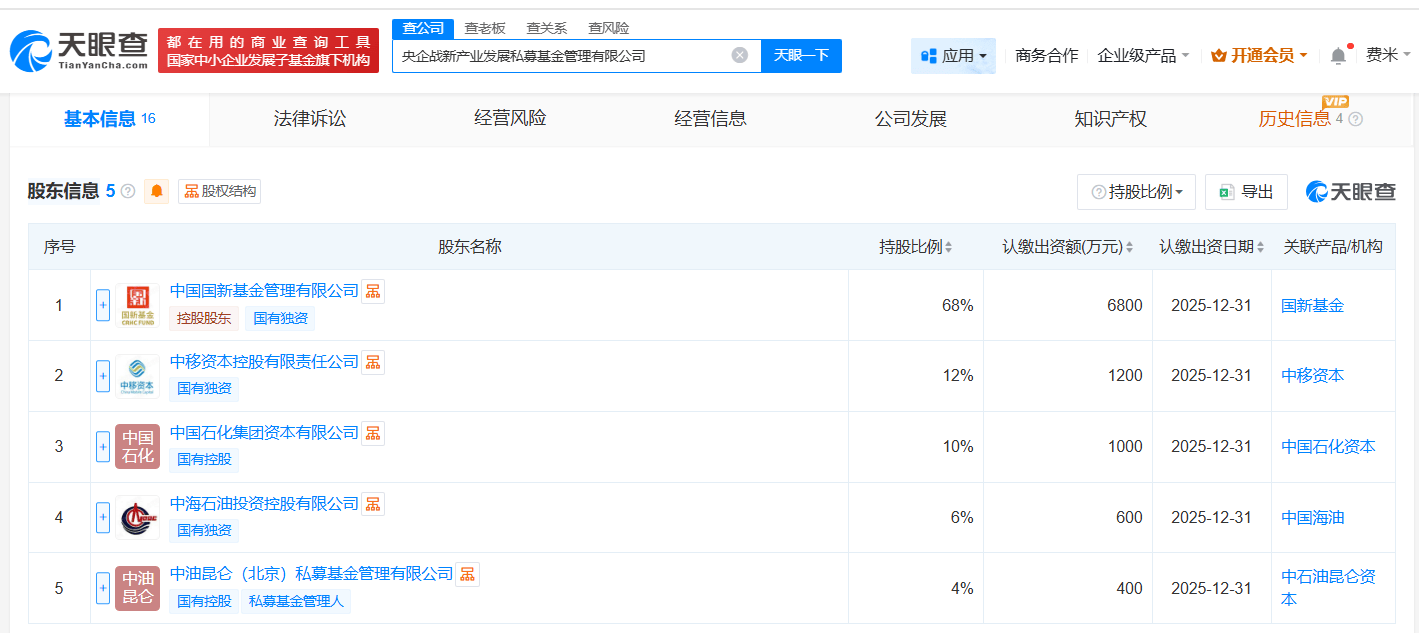
Task: Open the 持股比例 dropdown filter
Action: (1136, 192)
